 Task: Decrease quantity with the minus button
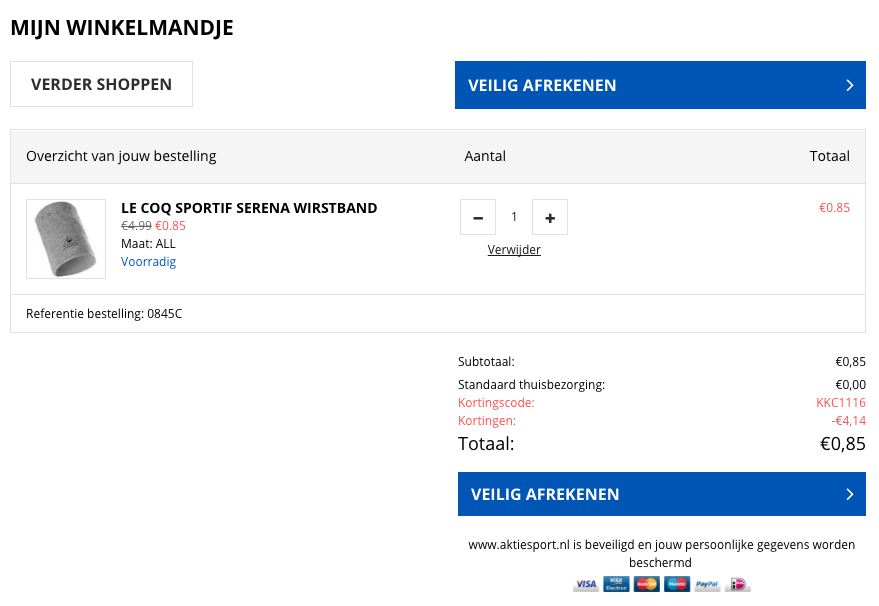478,217
